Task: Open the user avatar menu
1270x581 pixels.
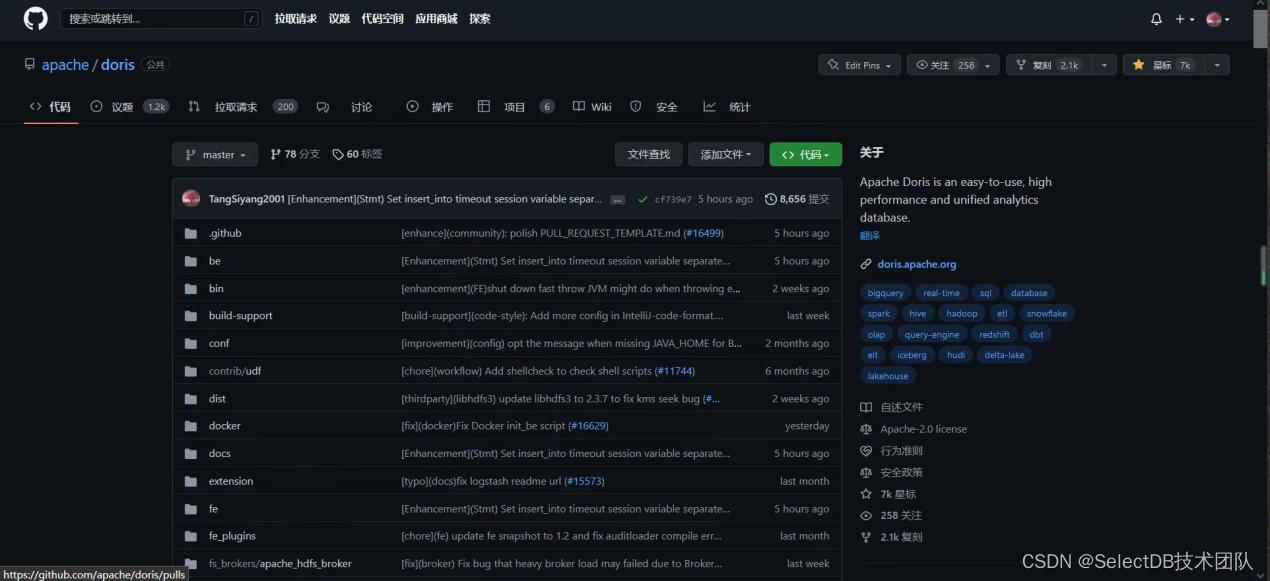Action: coord(1217,19)
